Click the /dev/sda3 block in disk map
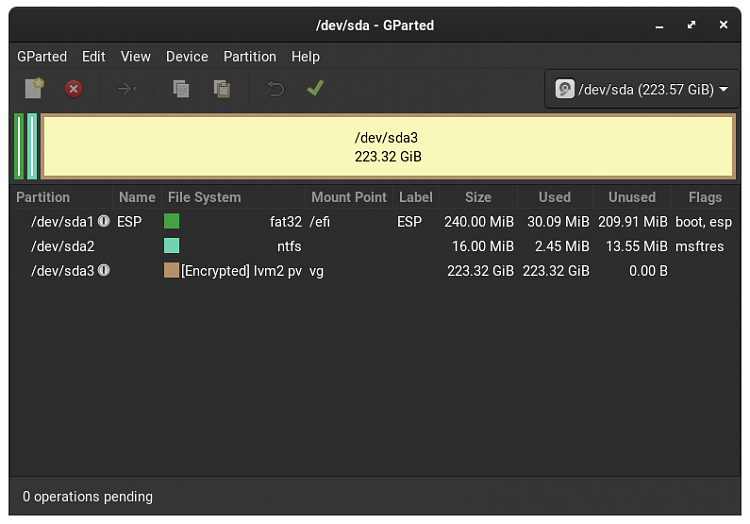This screenshot has width=750, height=524. (x=388, y=147)
